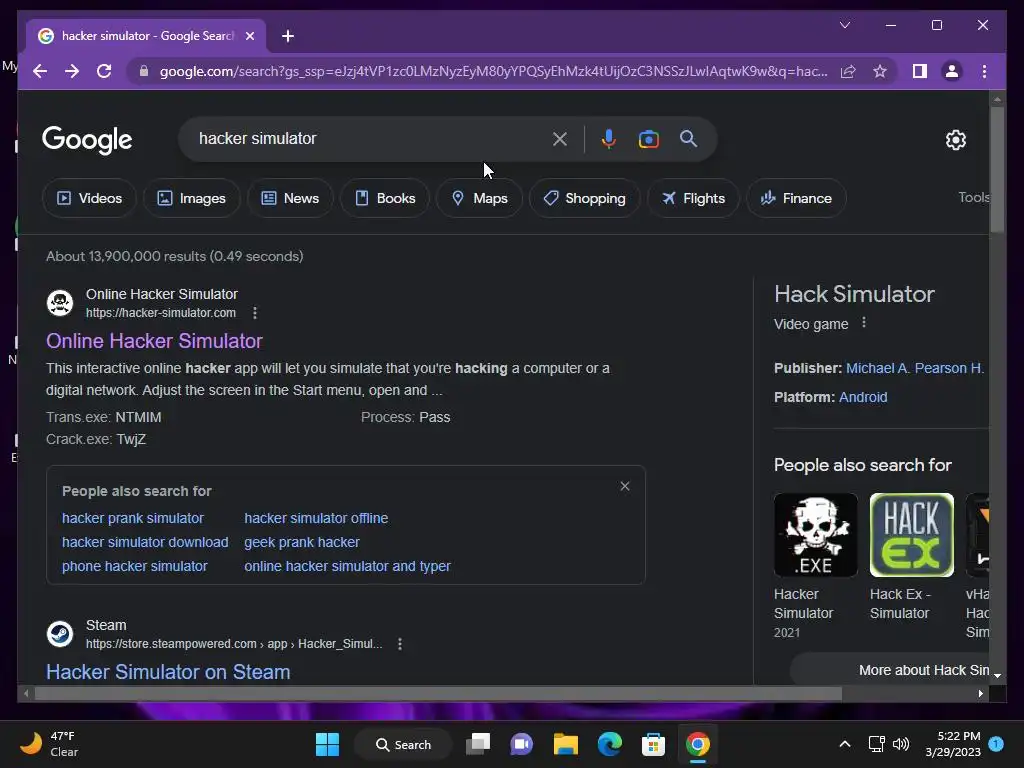Open Task View on the taskbar
The image size is (1024, 768).
[477, 744]
